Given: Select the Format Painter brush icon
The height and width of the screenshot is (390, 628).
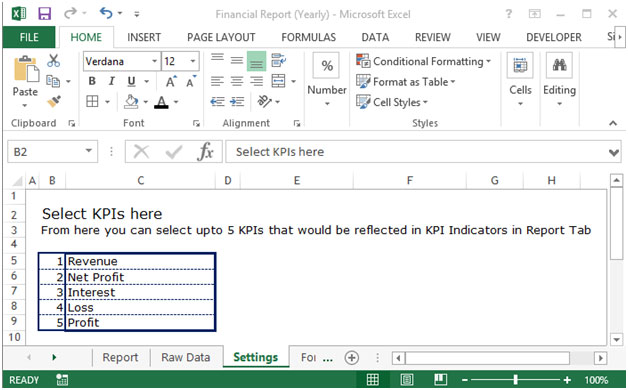Looking at the screenshot, I should pos(54,101).
